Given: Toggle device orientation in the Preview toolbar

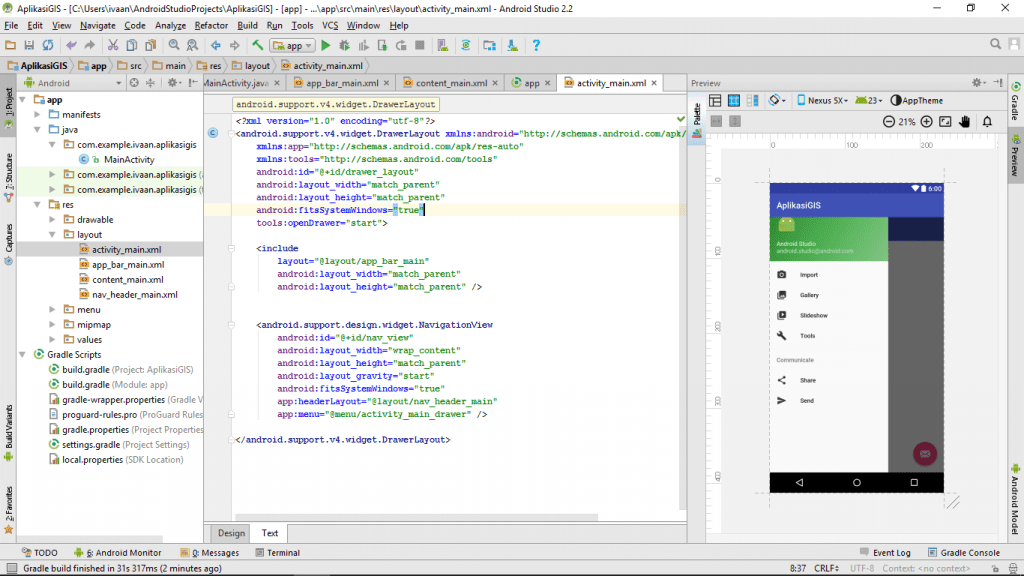Looking at the screenshot, I should pos(774,101).
